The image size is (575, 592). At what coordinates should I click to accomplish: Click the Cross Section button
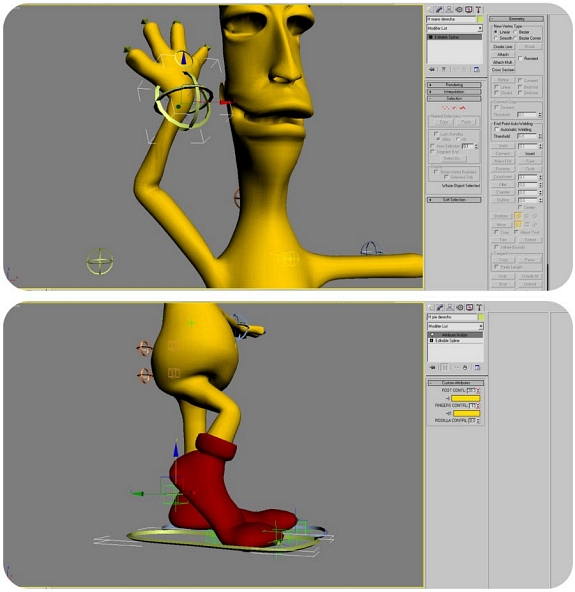tap(503, 70)
